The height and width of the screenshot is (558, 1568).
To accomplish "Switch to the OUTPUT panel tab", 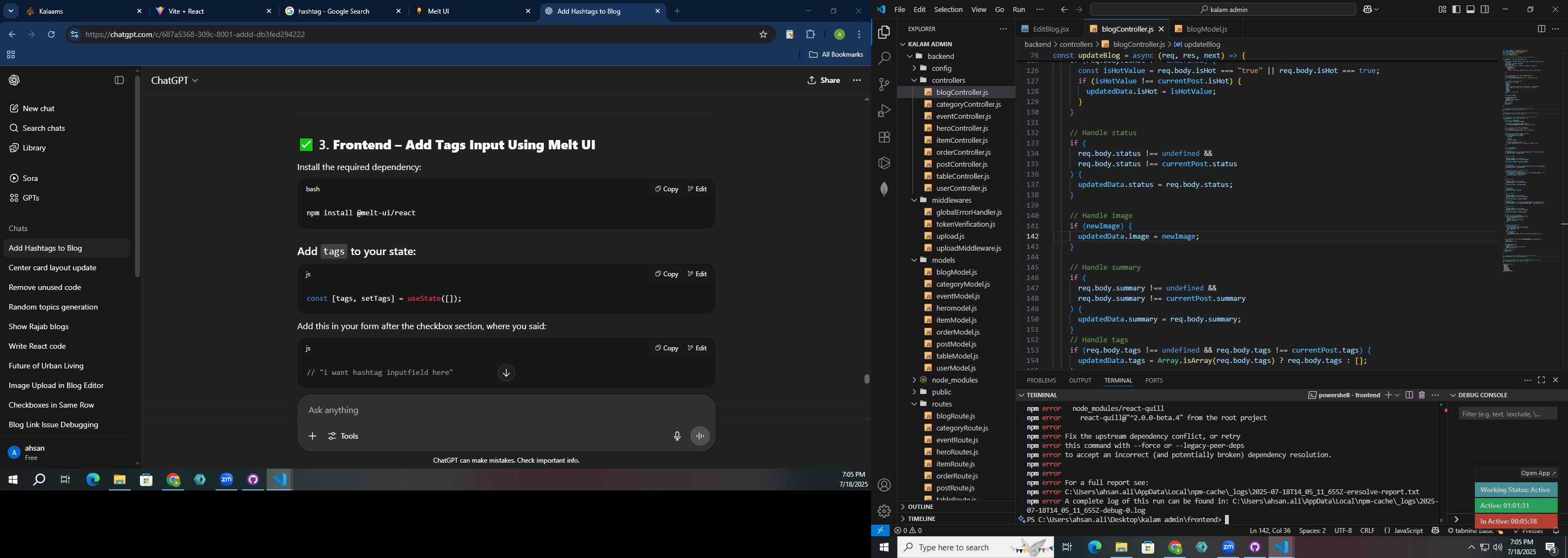I will tap(1080, 380).
